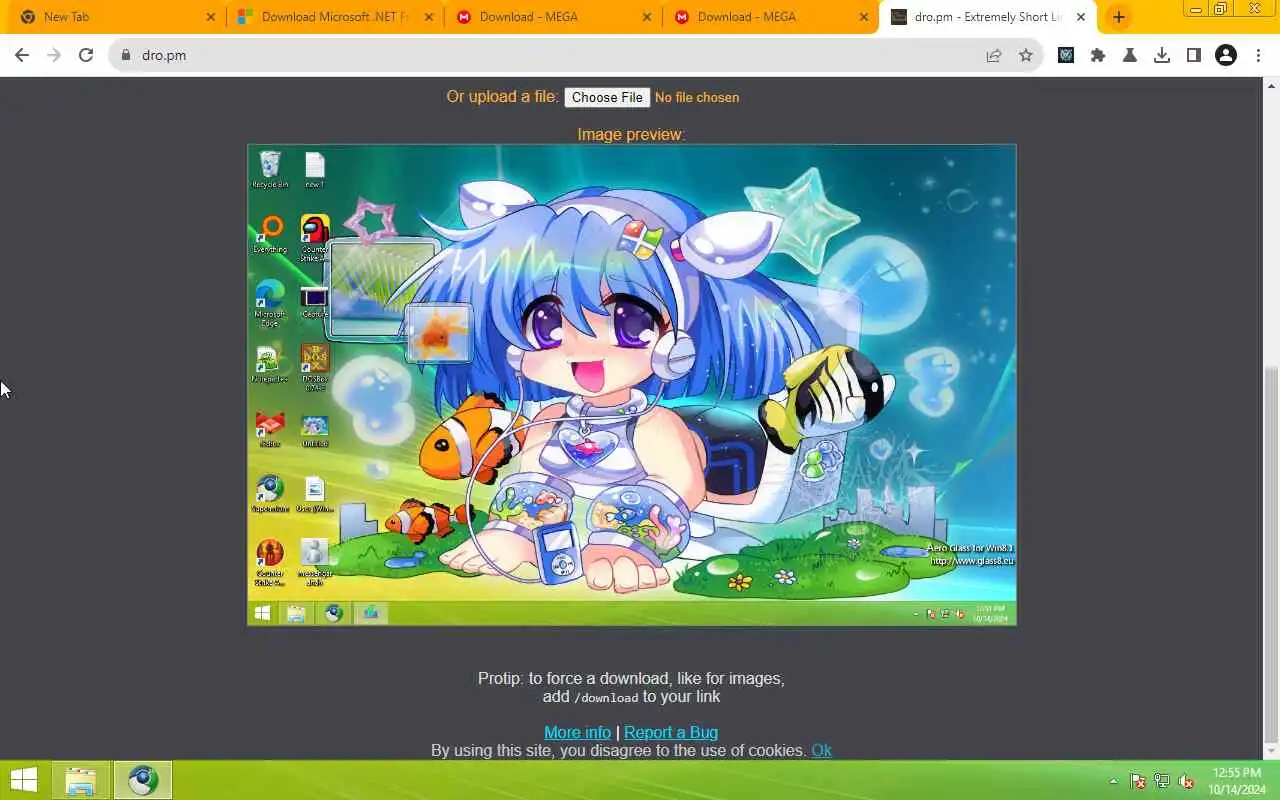The width and height of the screenshot is (1280, 800).
Task: Click the browser forward arrow
Action: click(54, 56)
